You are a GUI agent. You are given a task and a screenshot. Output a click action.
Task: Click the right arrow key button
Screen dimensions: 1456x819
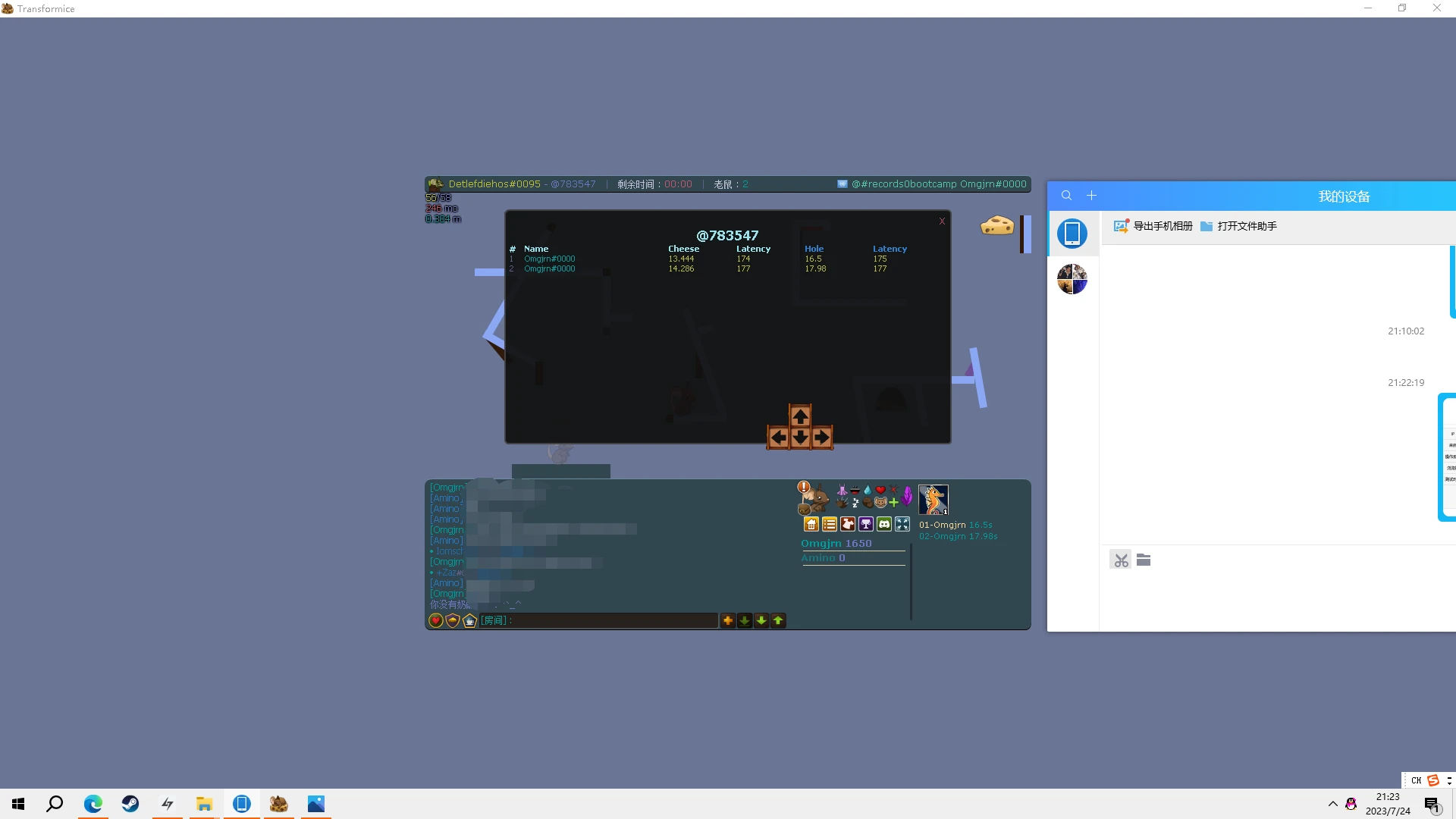[x=822, y=438]
